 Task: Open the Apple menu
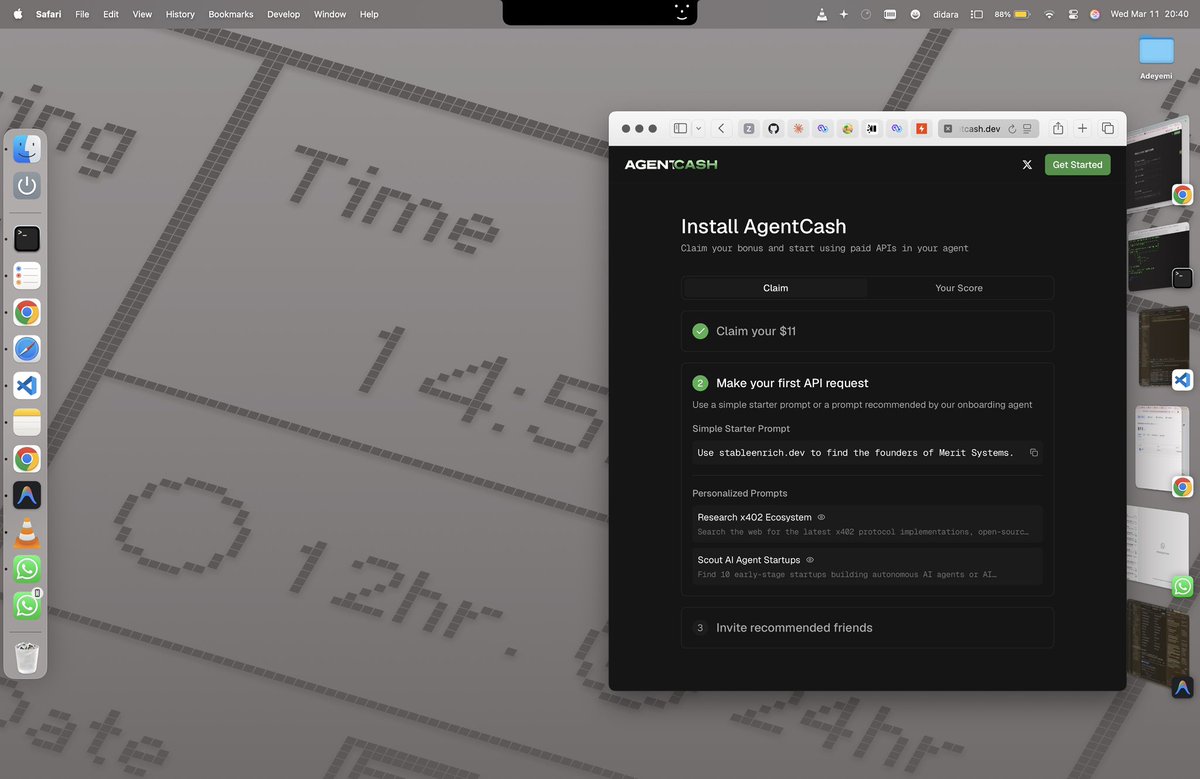tap(17, 15)
